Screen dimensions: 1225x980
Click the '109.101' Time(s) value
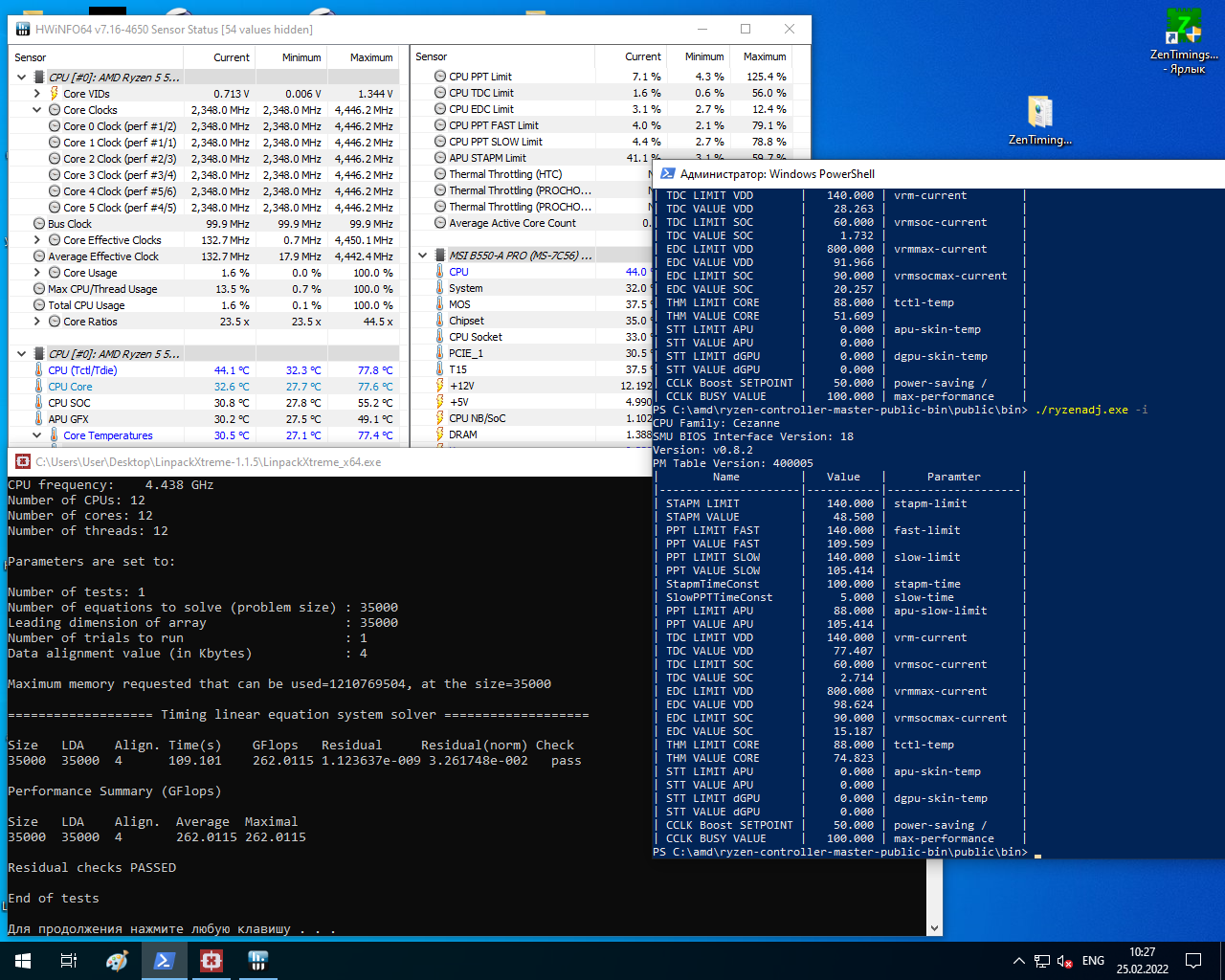click(x=195, y=761)
